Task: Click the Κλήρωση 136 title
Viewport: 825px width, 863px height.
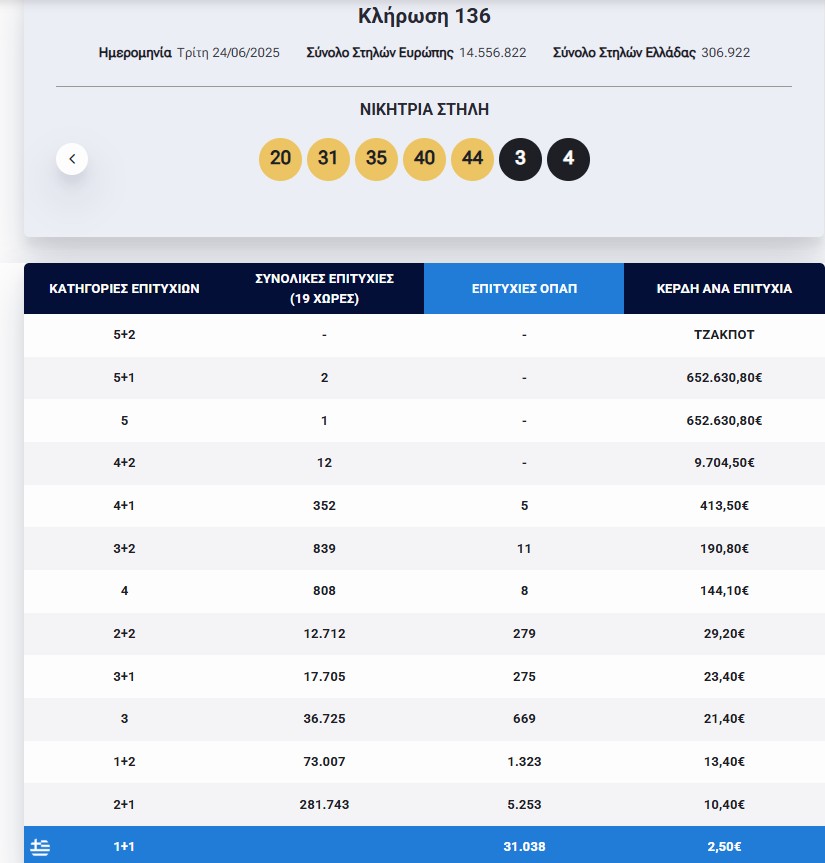Action: coord(424,17)
